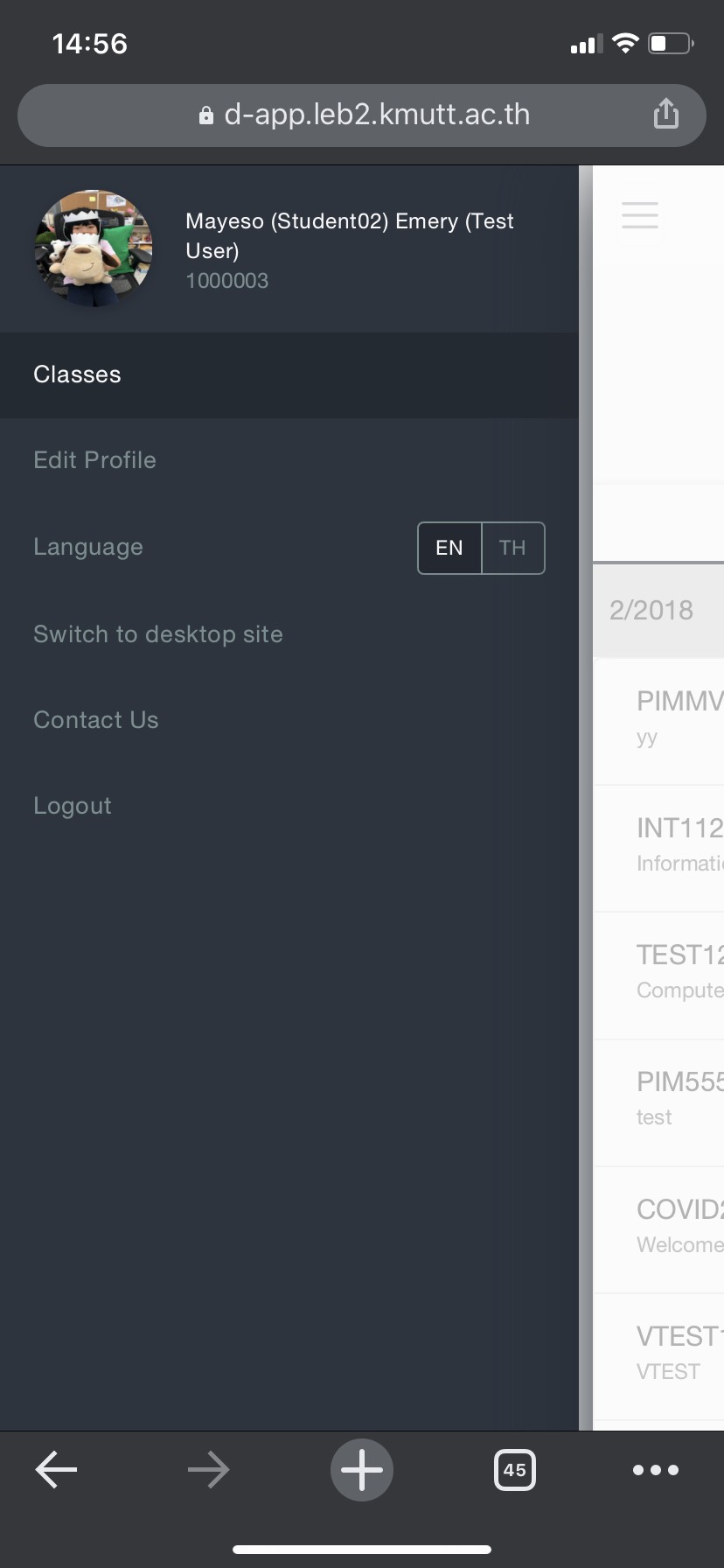The width and height of the screenshot is (724, 1568).
Task: Tap the share icon in address bar
Action: point(666,114)
